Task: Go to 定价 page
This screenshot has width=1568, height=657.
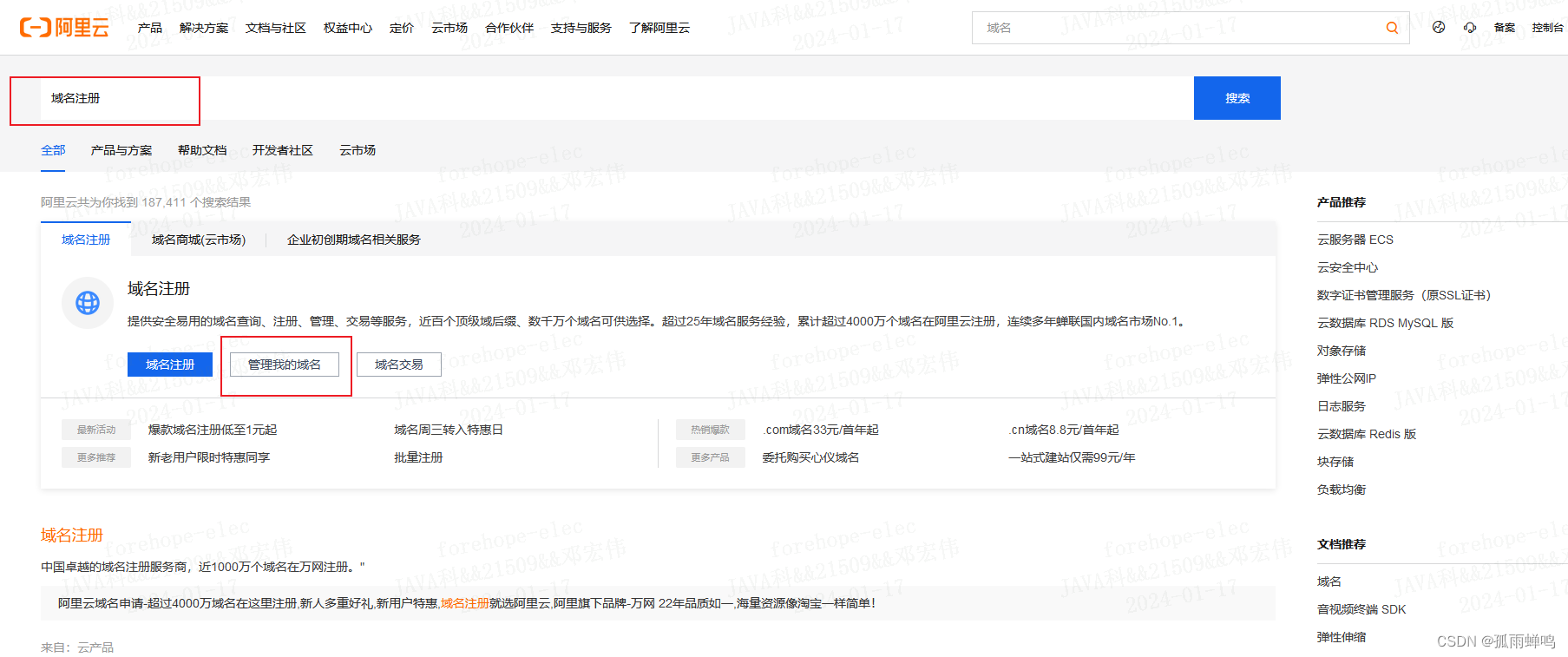Action: (402, 28)
